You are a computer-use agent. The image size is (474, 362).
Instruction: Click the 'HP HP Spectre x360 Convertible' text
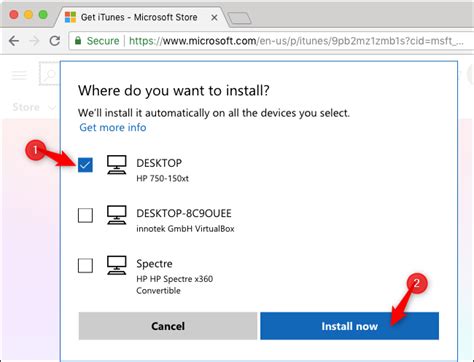point(175,285)
